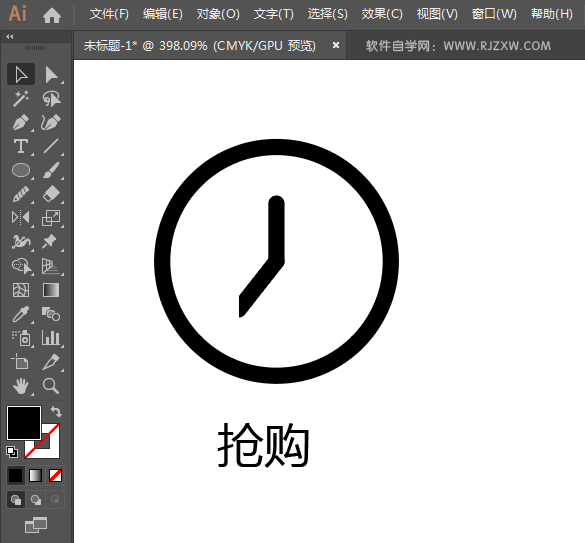
Task: Select the Eyedropper tool
Action: click(21, 314)
